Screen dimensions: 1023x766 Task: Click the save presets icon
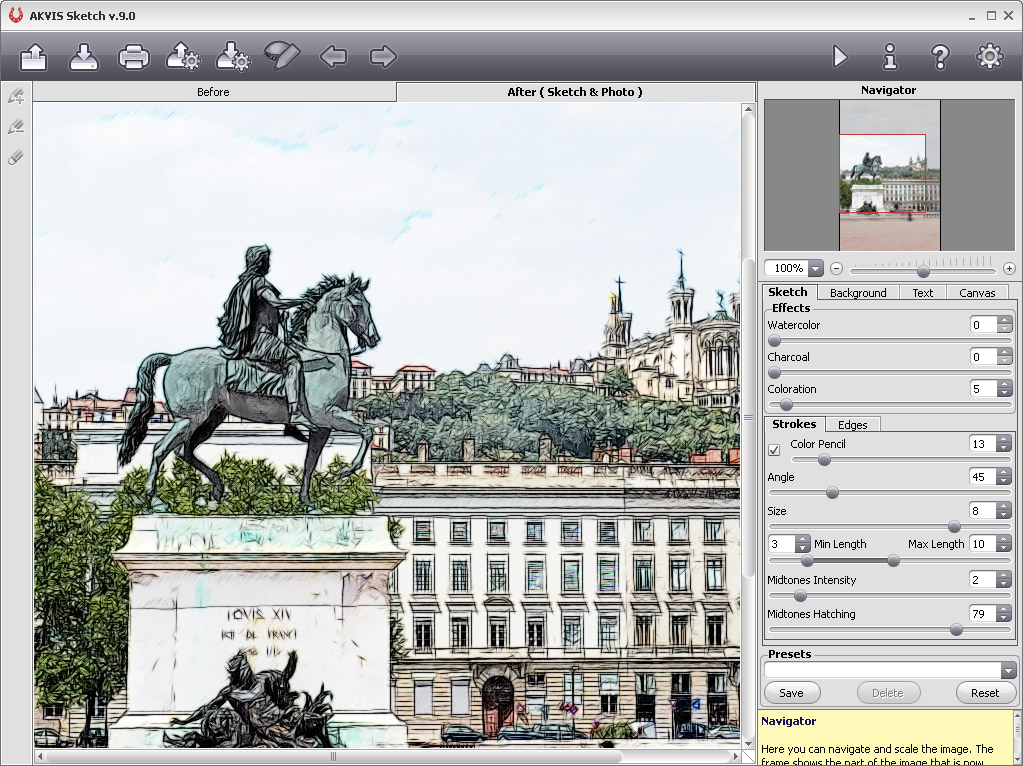pos(233,57)
